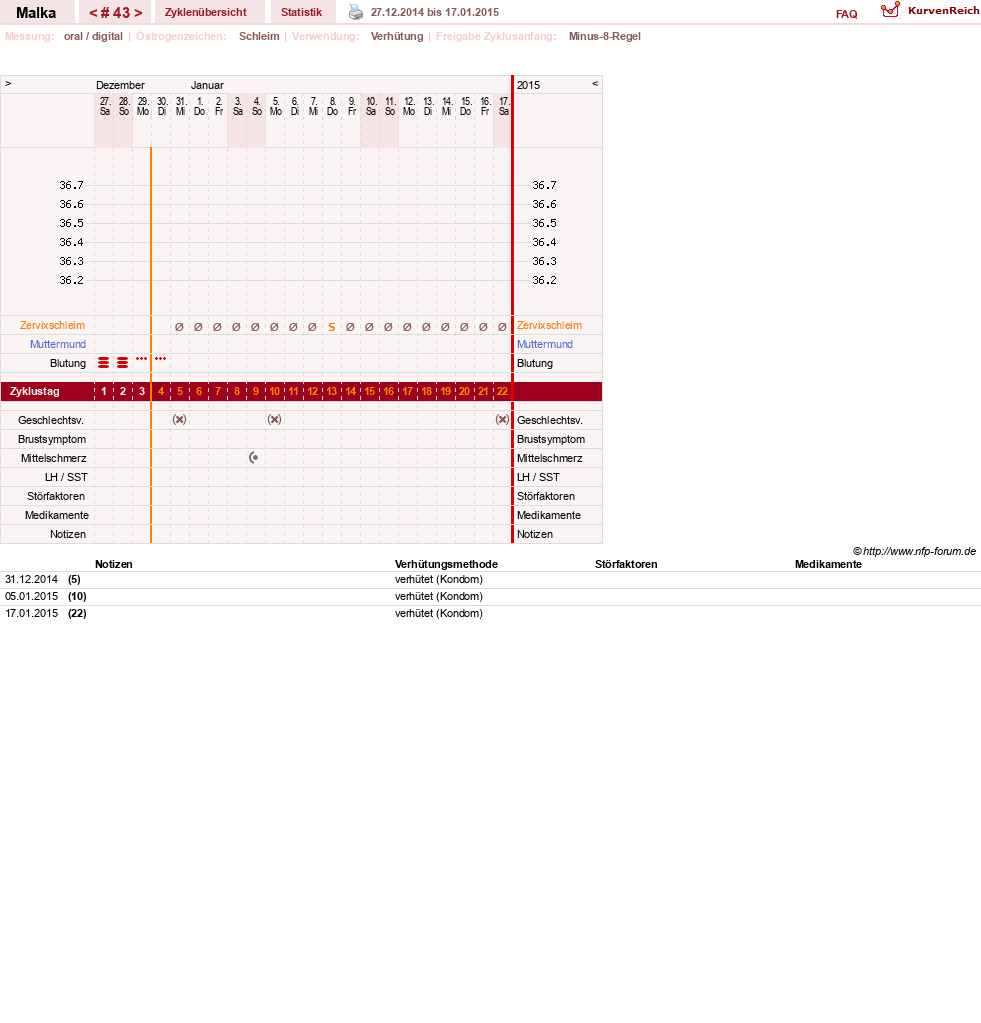
Task: Click the 2015 year label
Action: (x=528, y=85)
